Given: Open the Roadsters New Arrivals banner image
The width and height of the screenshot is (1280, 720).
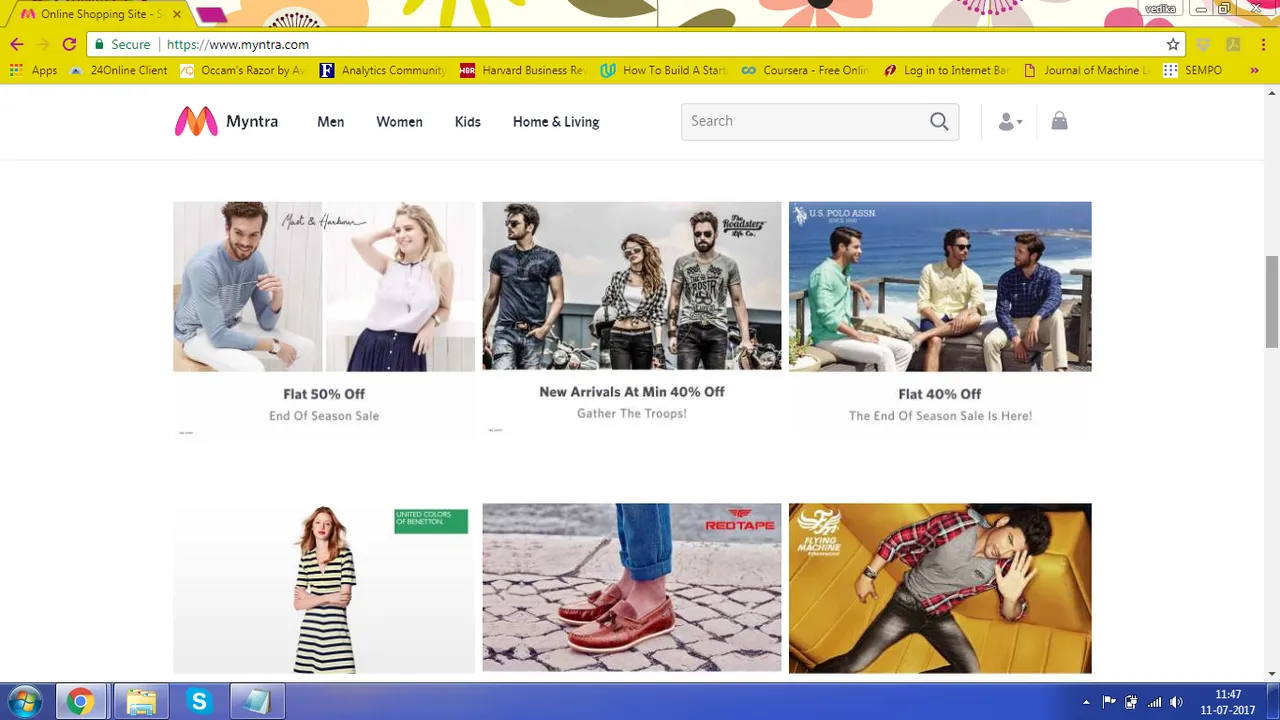Looking at the screenshot, I should (x=632, y=286).
